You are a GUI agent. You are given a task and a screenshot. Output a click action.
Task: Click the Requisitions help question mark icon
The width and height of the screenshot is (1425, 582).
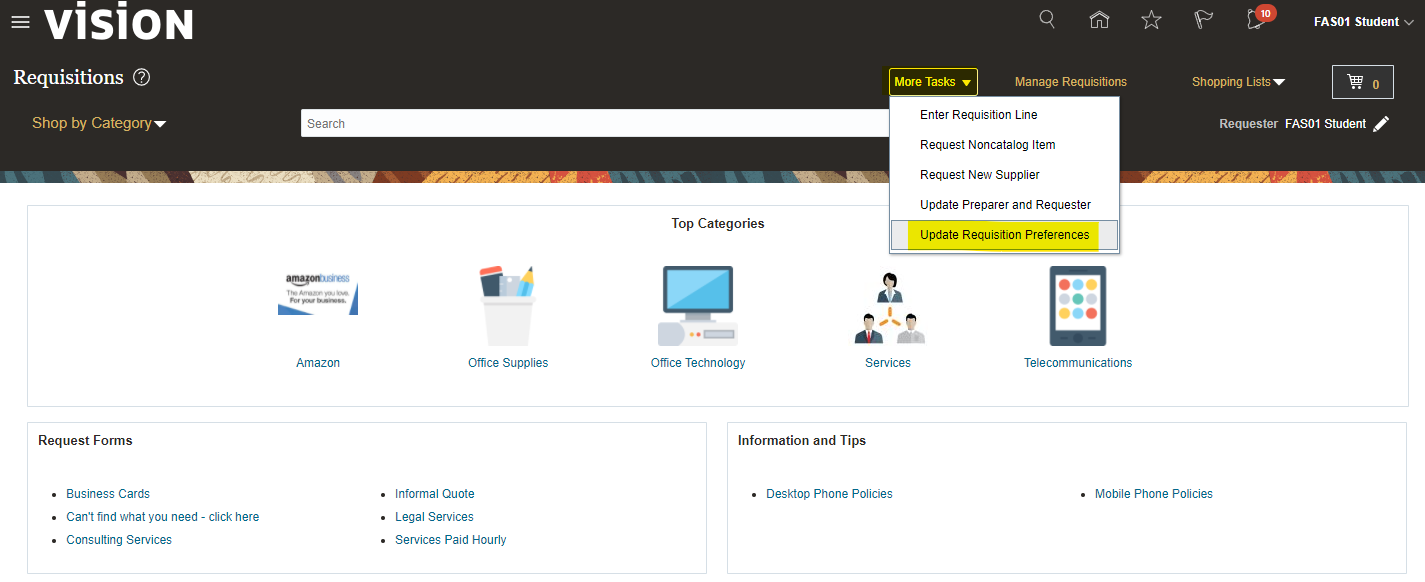coord(142,78)
